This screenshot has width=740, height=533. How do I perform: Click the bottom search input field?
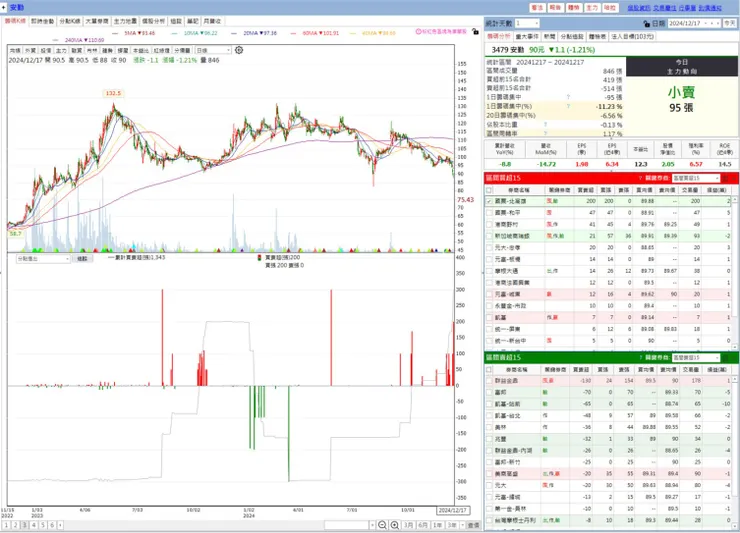click(346, 525)
